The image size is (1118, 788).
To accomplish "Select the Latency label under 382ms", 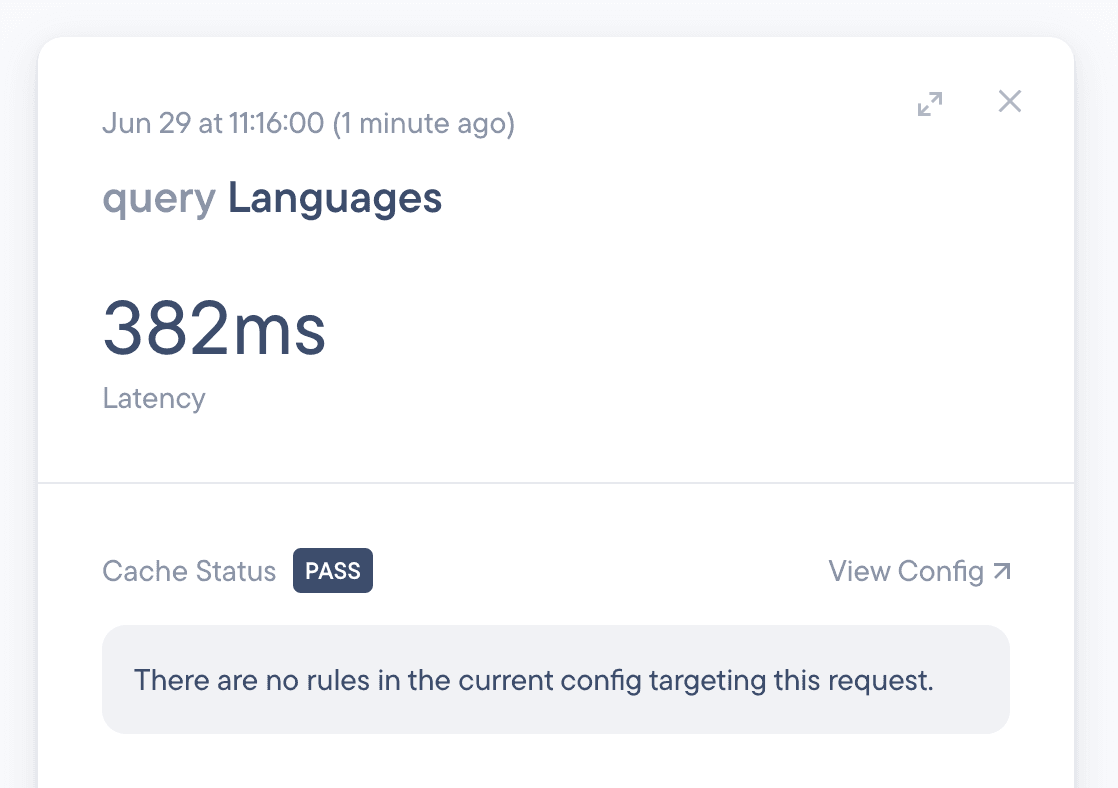I will point(153,398).
